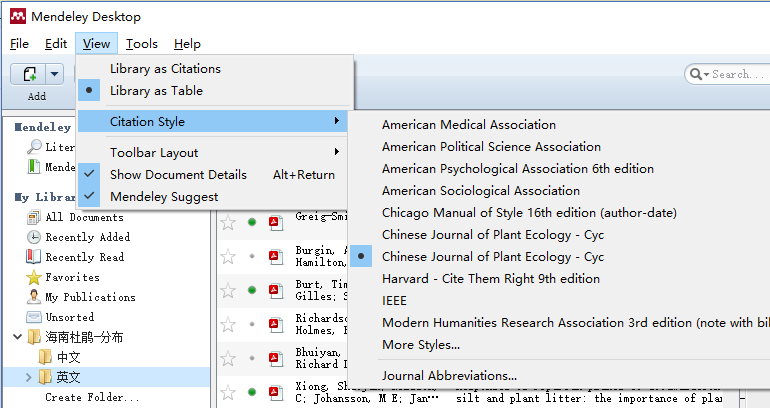
Task: Toggle read status dot for Burt row
Action: 252,290
